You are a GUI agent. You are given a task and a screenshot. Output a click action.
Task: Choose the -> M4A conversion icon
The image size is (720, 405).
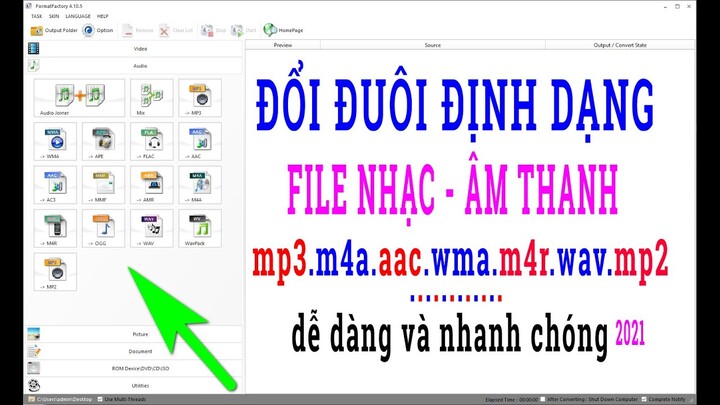200,185
